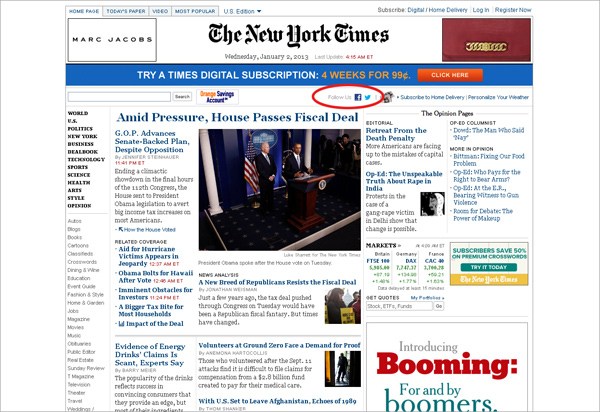Switch to the Today's Paper tab
The height and width of the screenshot is (412, 600).
tap(126, 11)
